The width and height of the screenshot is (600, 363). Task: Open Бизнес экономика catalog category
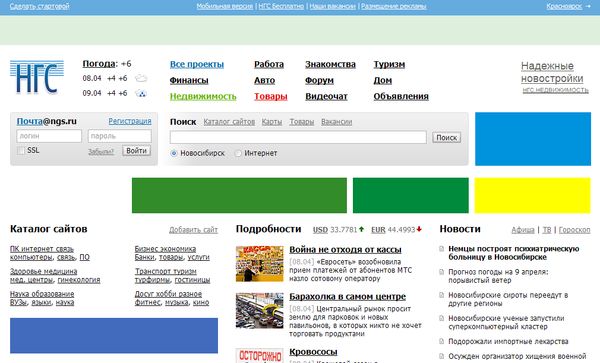click(x=165, y=249)
